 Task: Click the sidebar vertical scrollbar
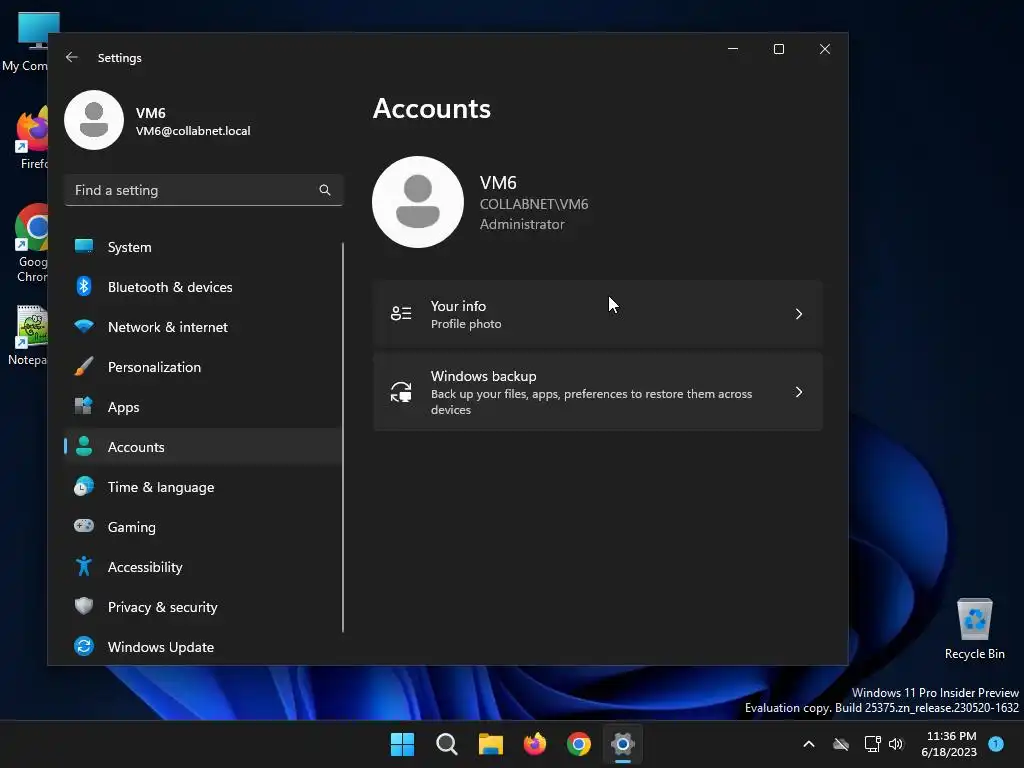(342, 438)
